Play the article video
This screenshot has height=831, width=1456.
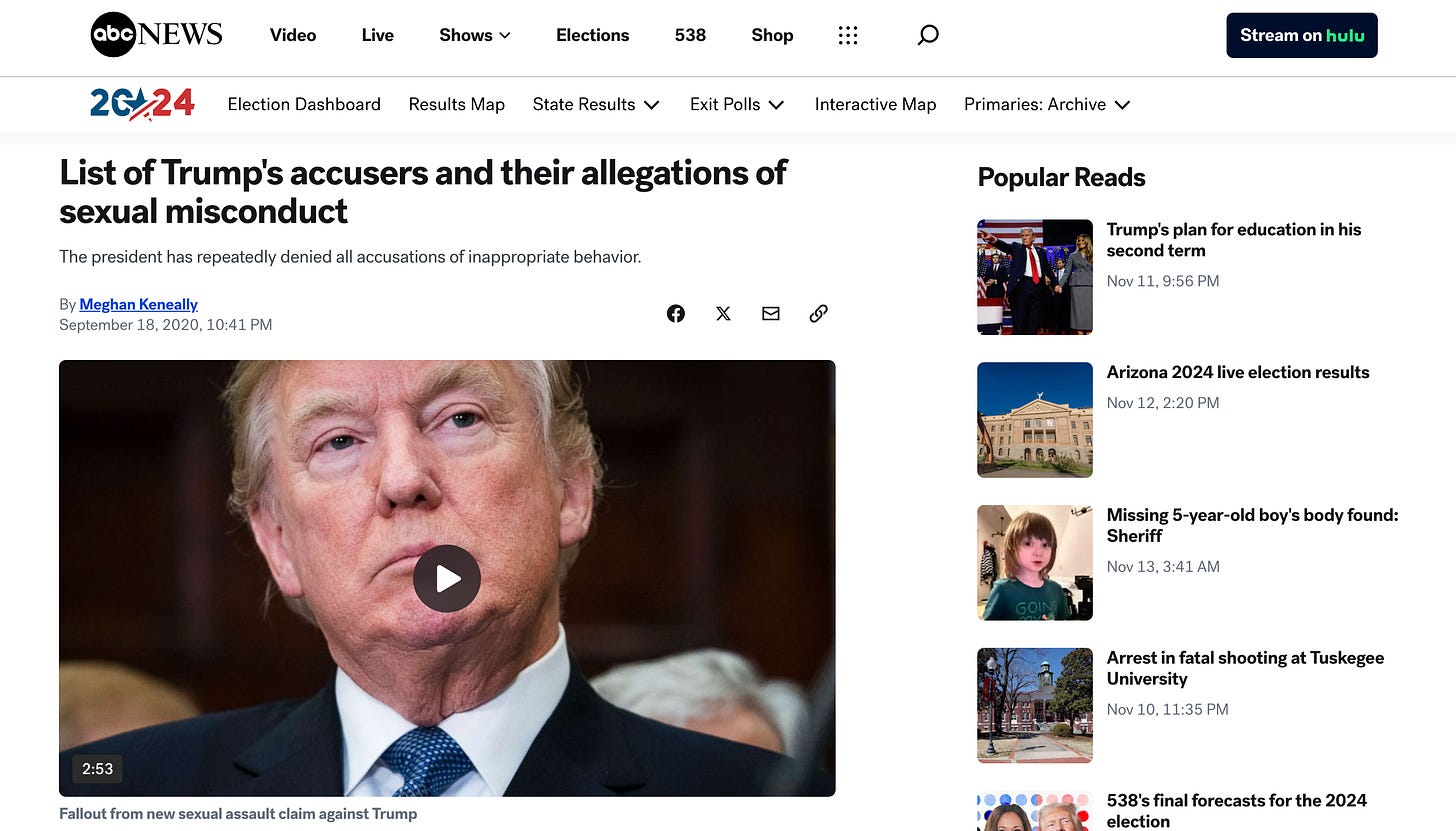447,579
